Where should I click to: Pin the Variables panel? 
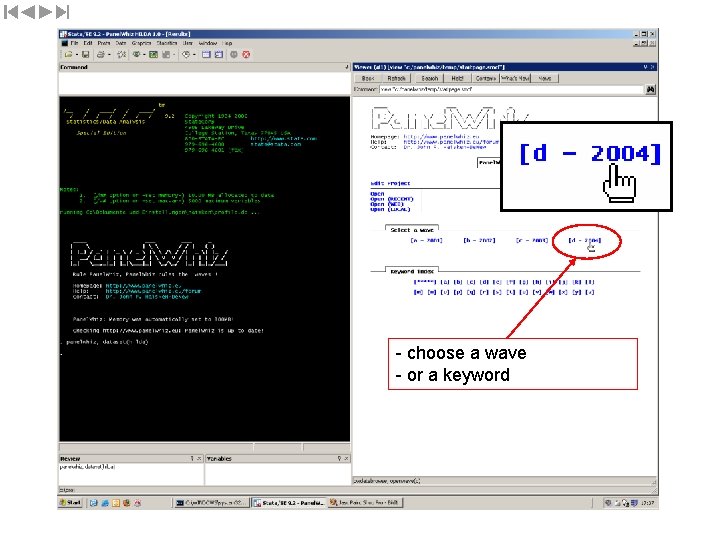click(x=339, y=458)
